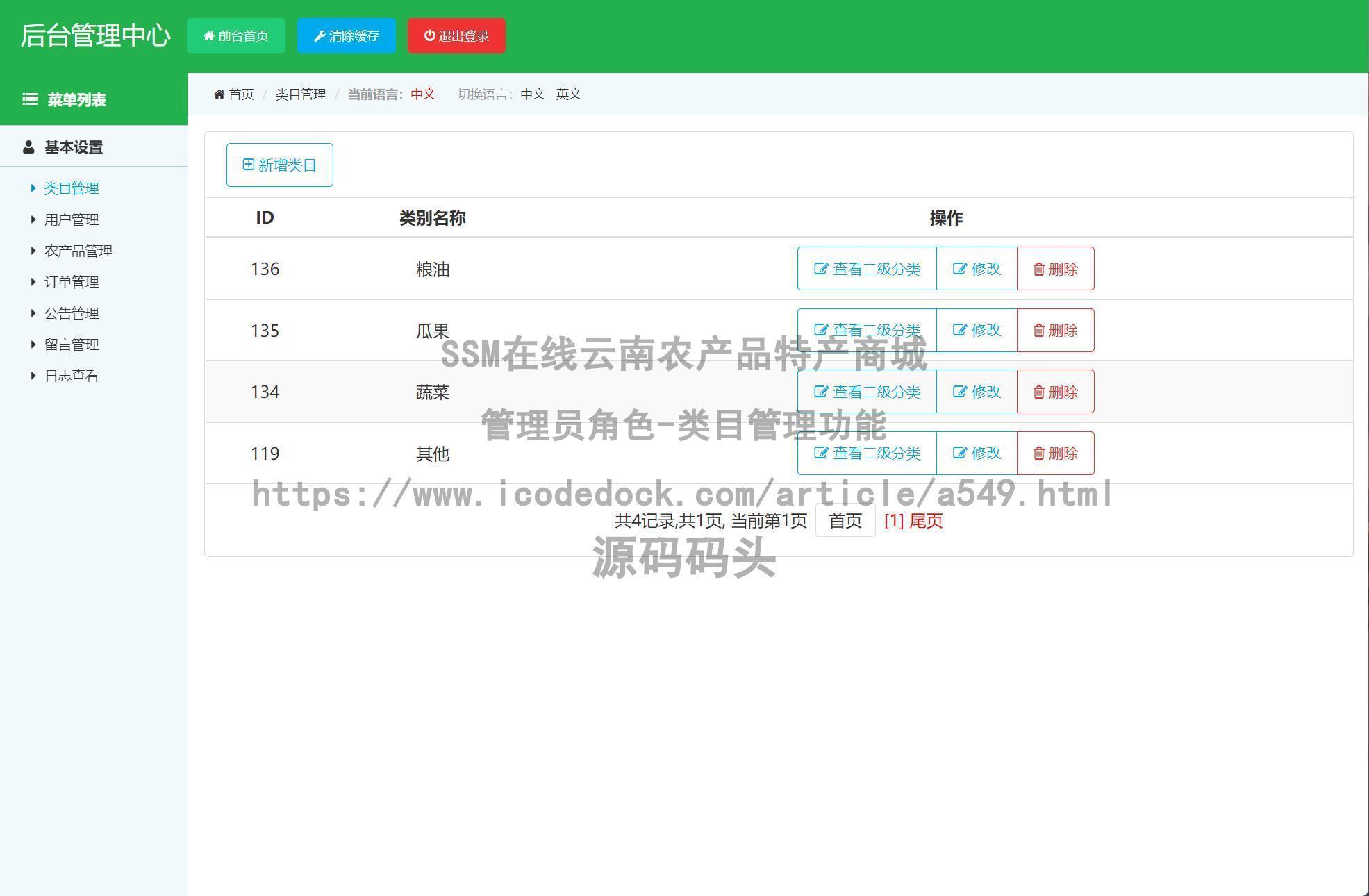Expand 日志查看 sidebar arrow
1369x896 pixels.
(33, 376)
